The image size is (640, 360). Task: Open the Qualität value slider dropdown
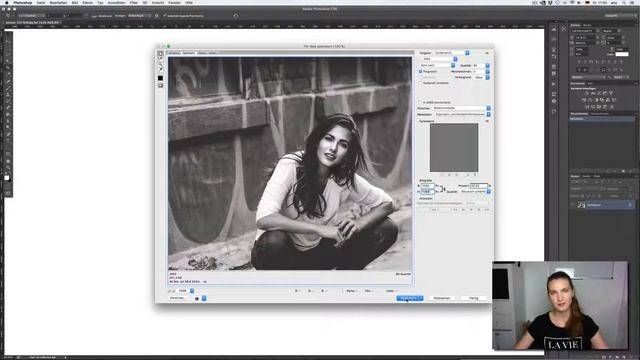pos(487,65)
